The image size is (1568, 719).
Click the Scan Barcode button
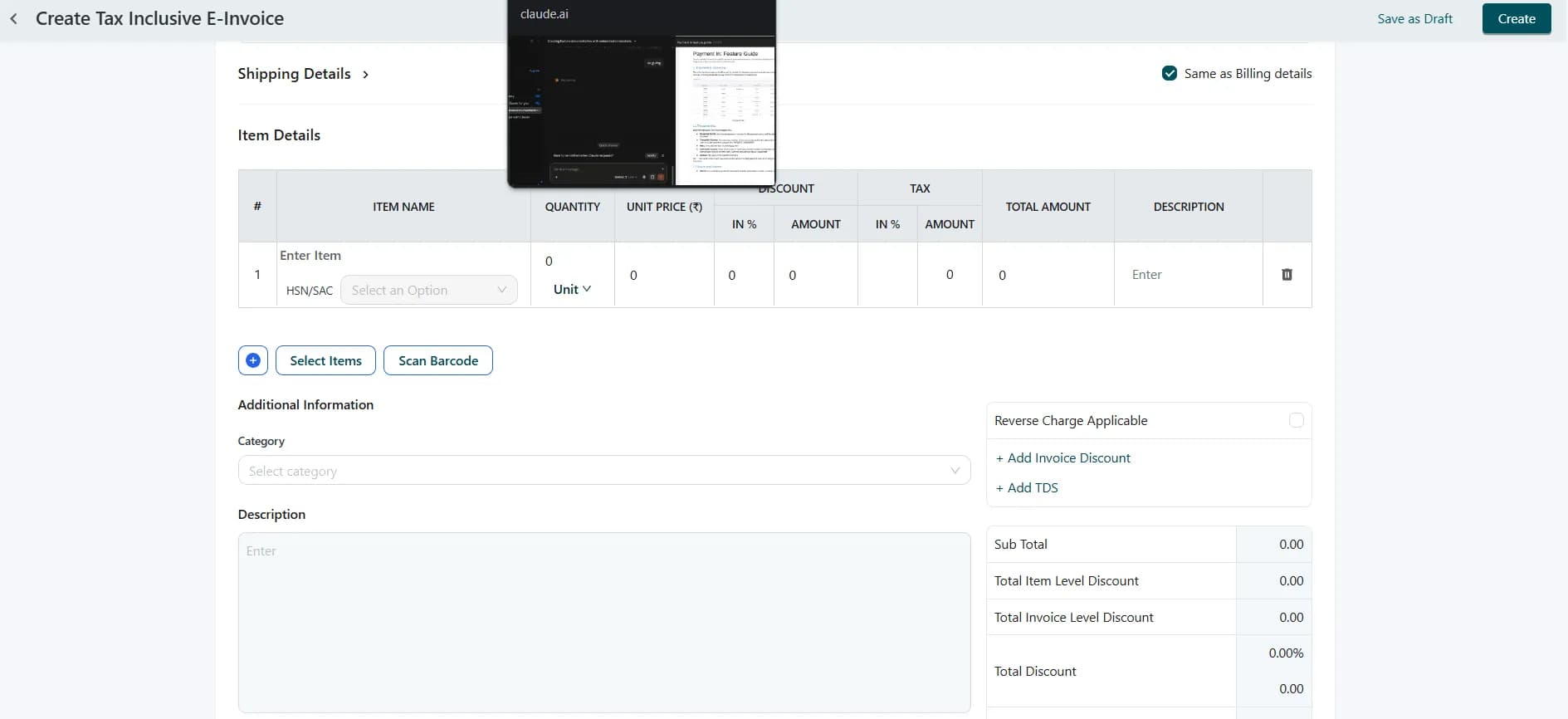(438, 360)
